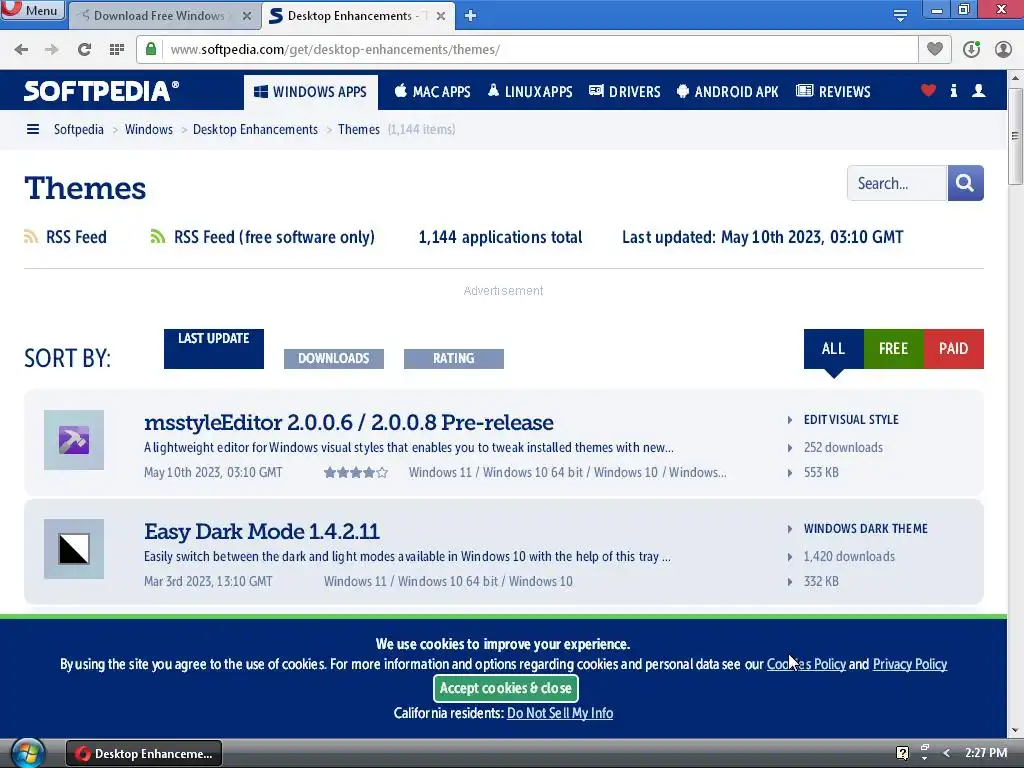Go back with the browser back arrow
Viewport: 1024px width, 768px height.
pyautogui.click(x=21, y=50)
